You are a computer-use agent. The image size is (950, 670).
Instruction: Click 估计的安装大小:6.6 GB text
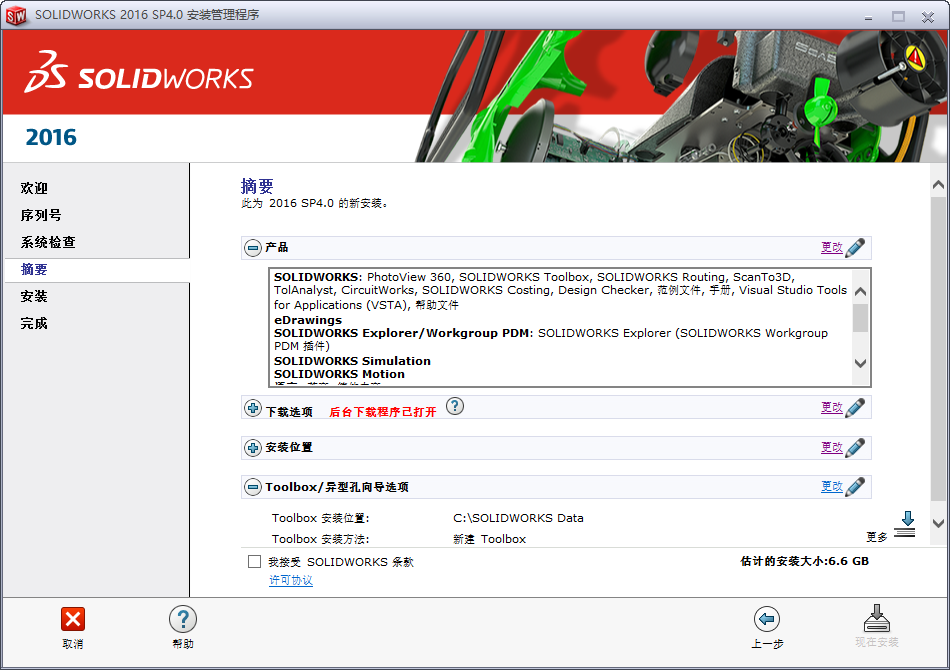coord(805,561)
